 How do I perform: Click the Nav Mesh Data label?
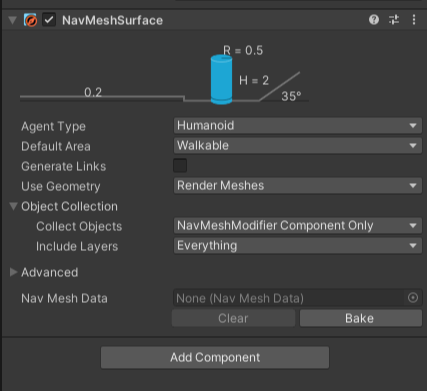tap(64, 298)
